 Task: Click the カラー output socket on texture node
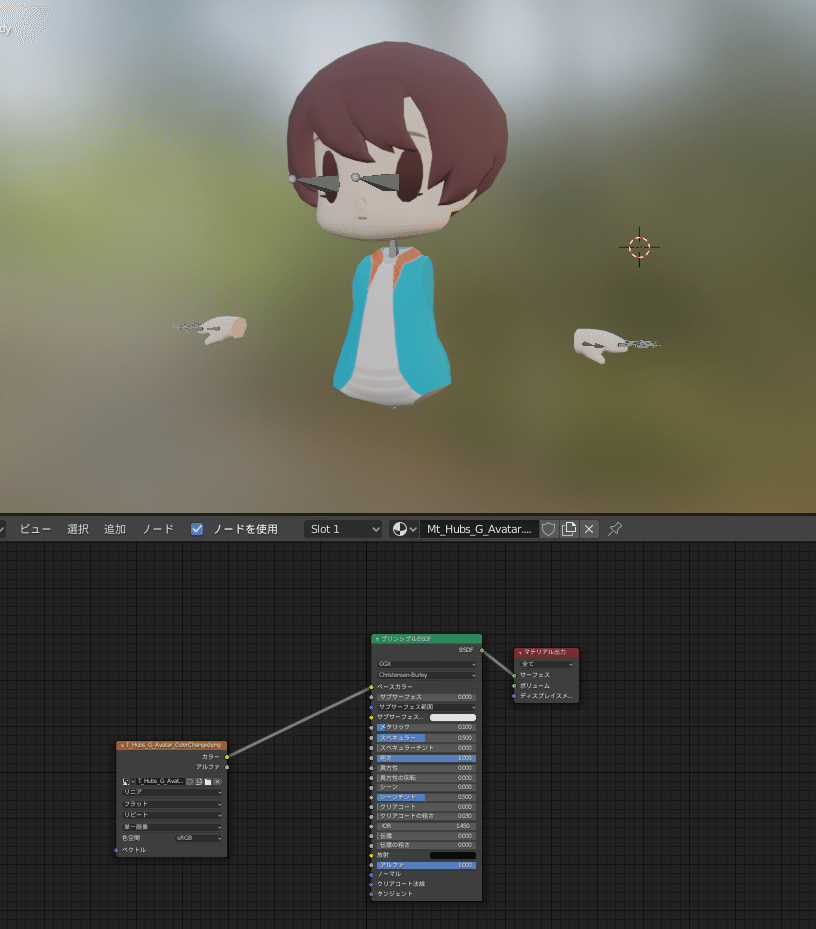(x=227, y=757)
